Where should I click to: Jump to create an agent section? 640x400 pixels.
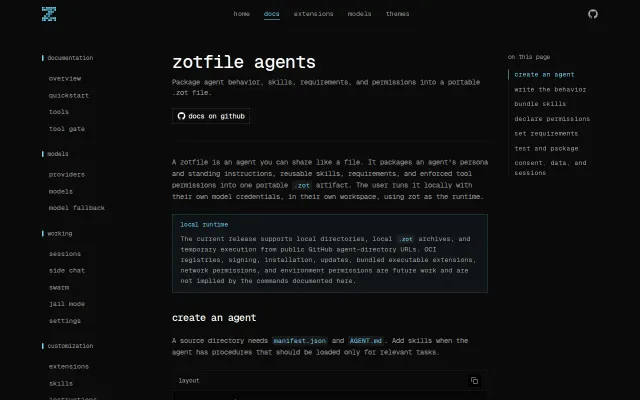(544, 75)
